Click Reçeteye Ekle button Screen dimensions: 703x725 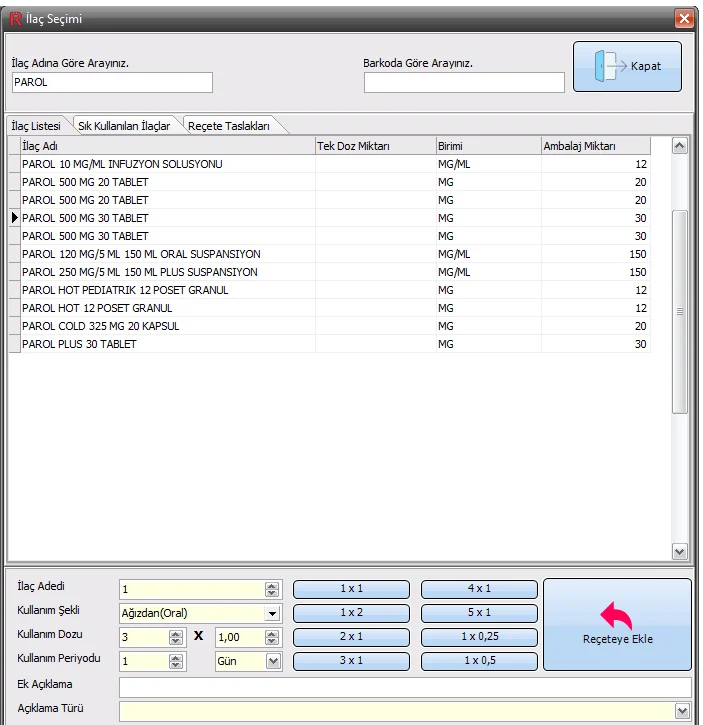617,624
